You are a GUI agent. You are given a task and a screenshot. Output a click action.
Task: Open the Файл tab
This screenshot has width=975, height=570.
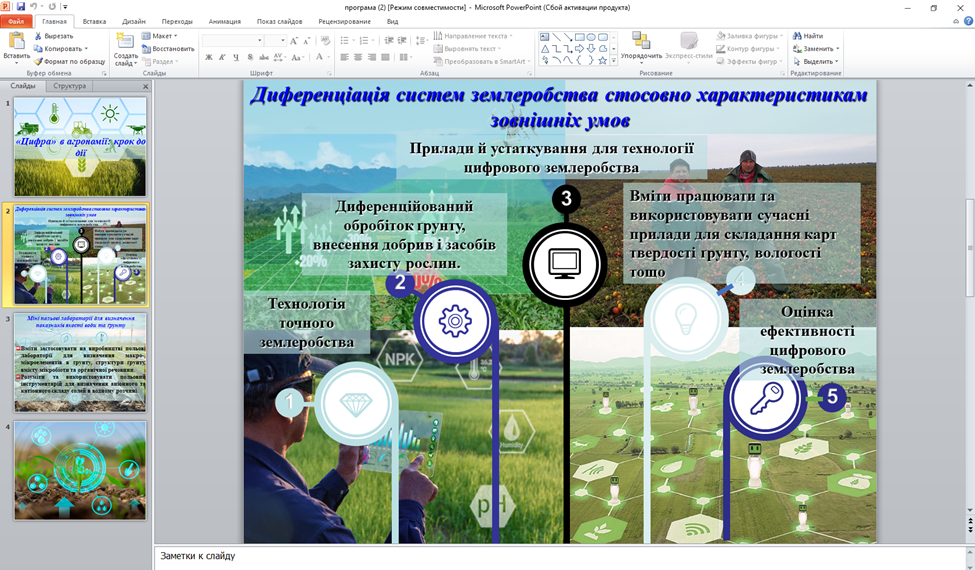pyautogui.click(x=16, y=21)
